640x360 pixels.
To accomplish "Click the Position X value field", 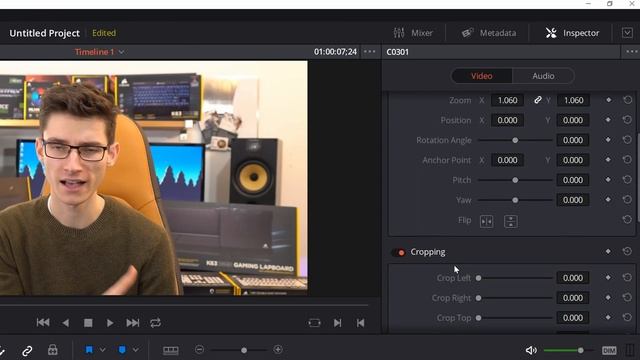I will tap(507, 120).
